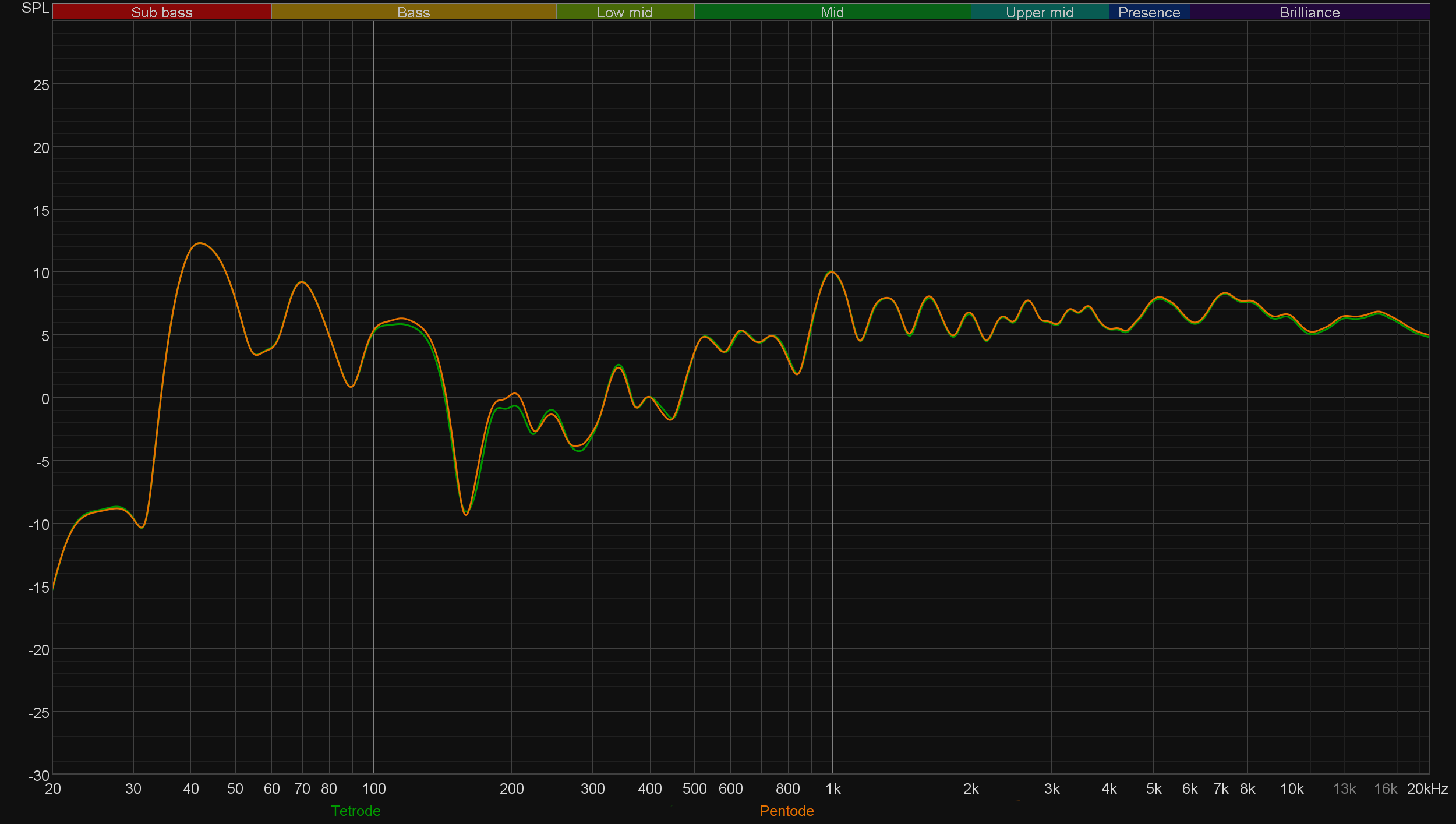Click the curve's peak at 1k

pyautogui.click(x=832, y=271)
